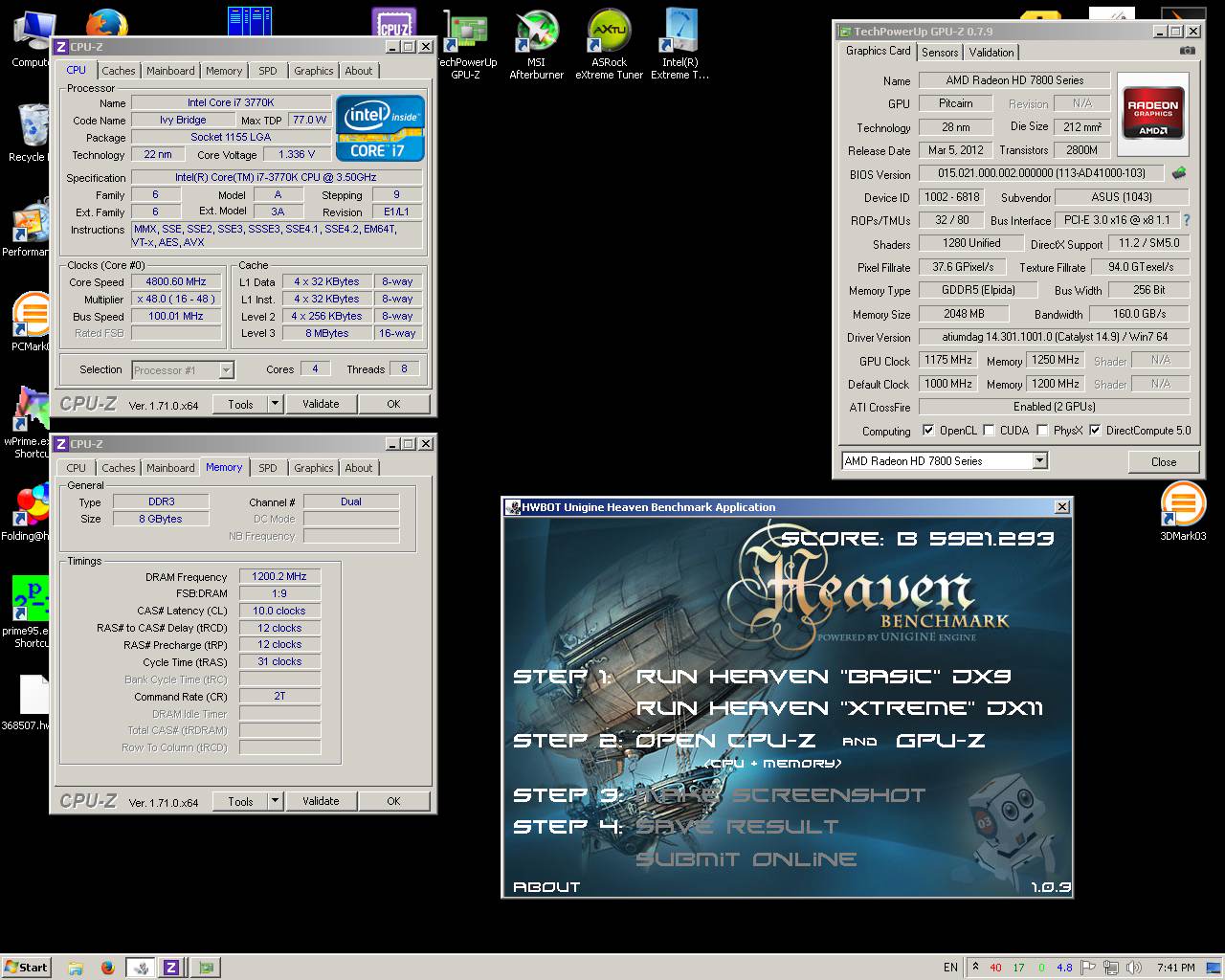This screenshot has height=980, width=1225.
Task: Click Open CPU-Z in Heaven app
Action: pos(725,741)
